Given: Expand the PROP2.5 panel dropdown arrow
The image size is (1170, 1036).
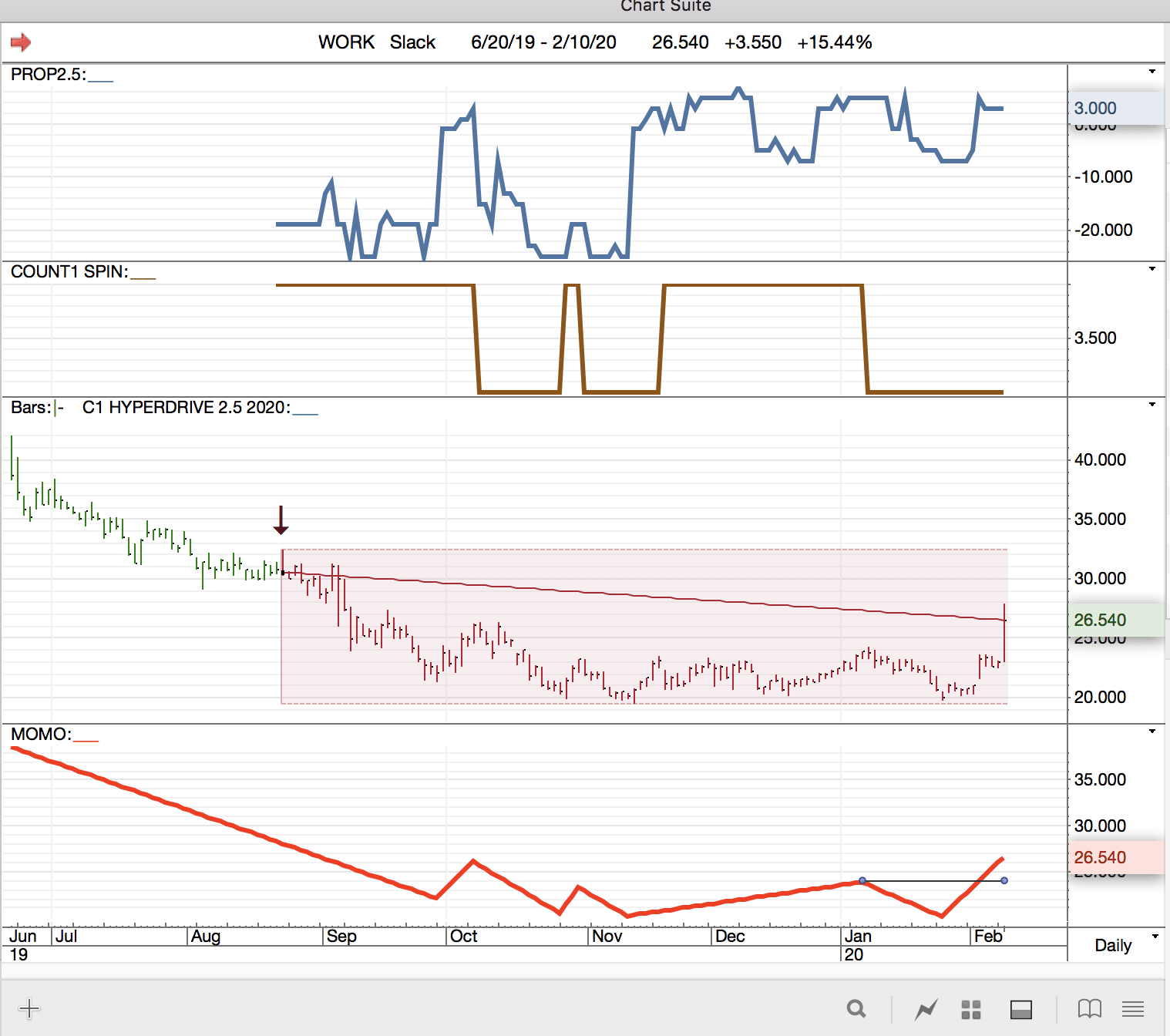Looking at the screenshot, I should [1152, 72].
